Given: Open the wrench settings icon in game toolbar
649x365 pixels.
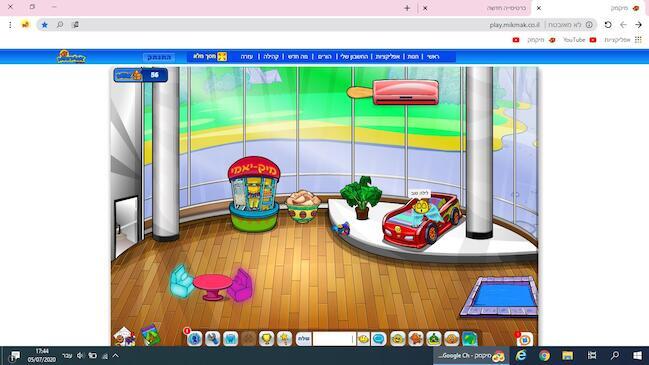Looking at the screenshot, I should pos(213,339).
